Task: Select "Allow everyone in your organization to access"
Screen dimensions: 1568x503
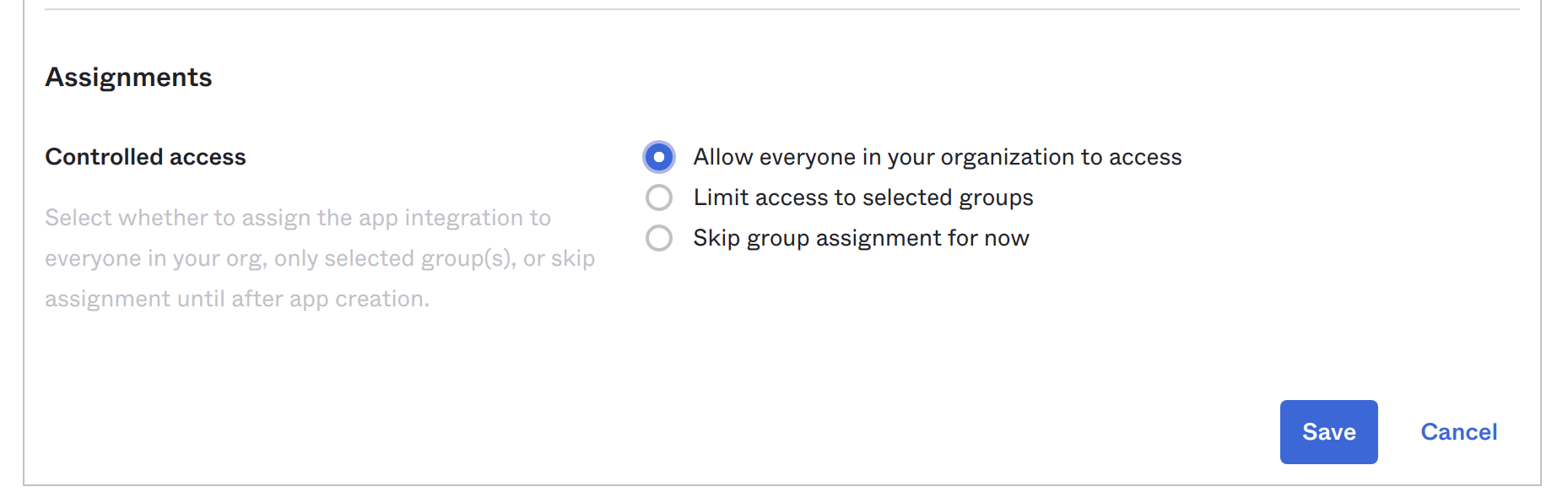Action: pyautogui.click(x=659, y=156)
